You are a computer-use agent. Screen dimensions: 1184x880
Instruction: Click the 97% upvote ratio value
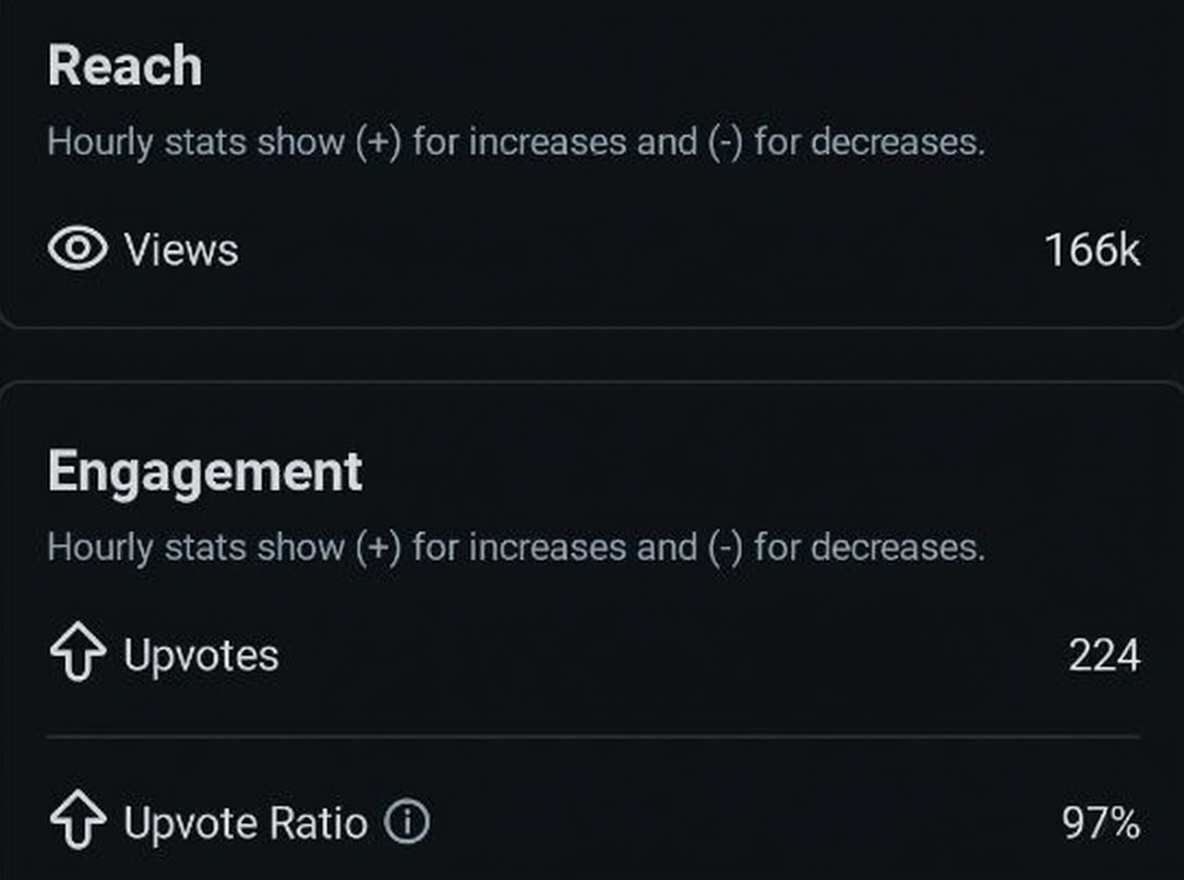point(1100,824)
